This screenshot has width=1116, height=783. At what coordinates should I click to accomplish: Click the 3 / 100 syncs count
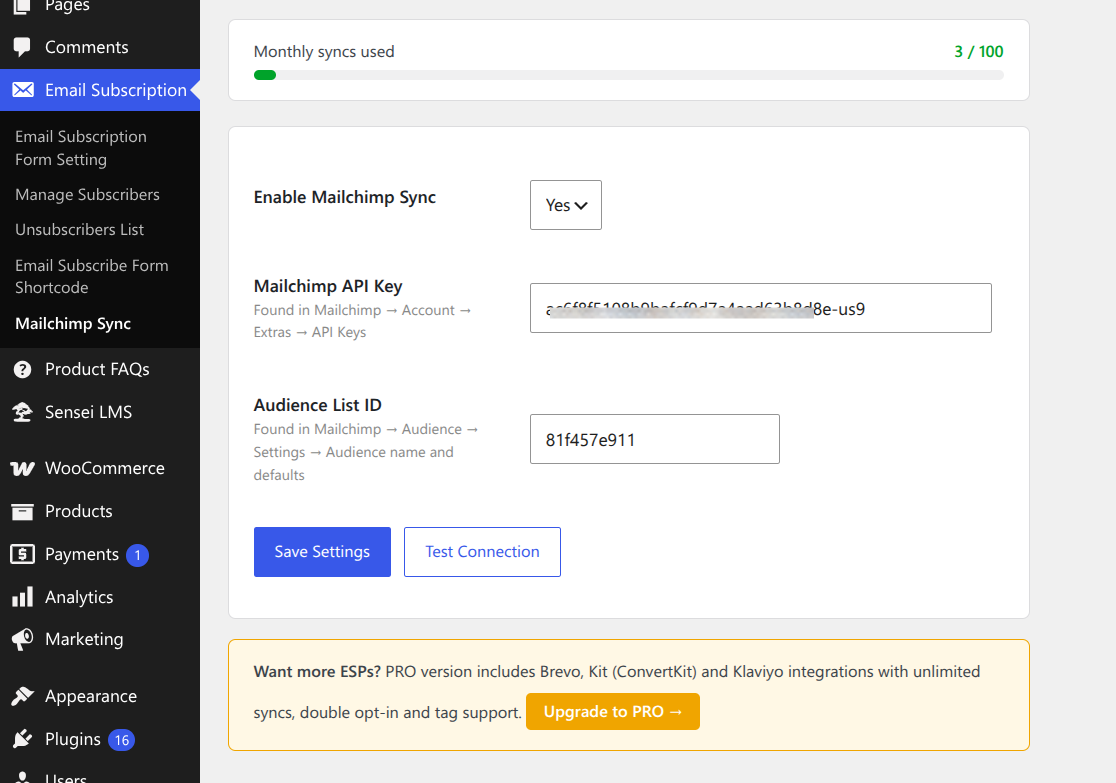979,52
